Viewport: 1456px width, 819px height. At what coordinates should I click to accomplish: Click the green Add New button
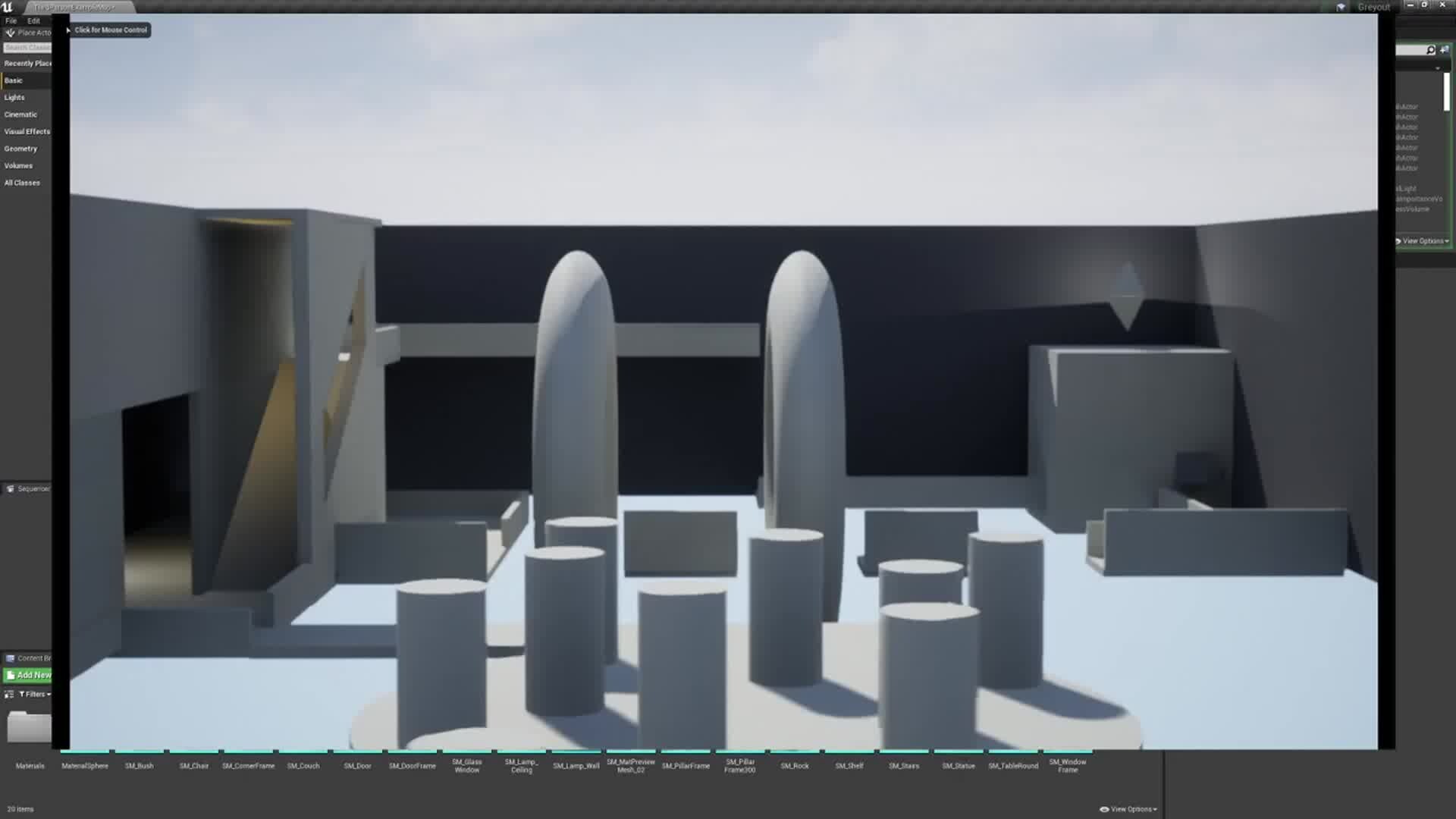point(28,675)
